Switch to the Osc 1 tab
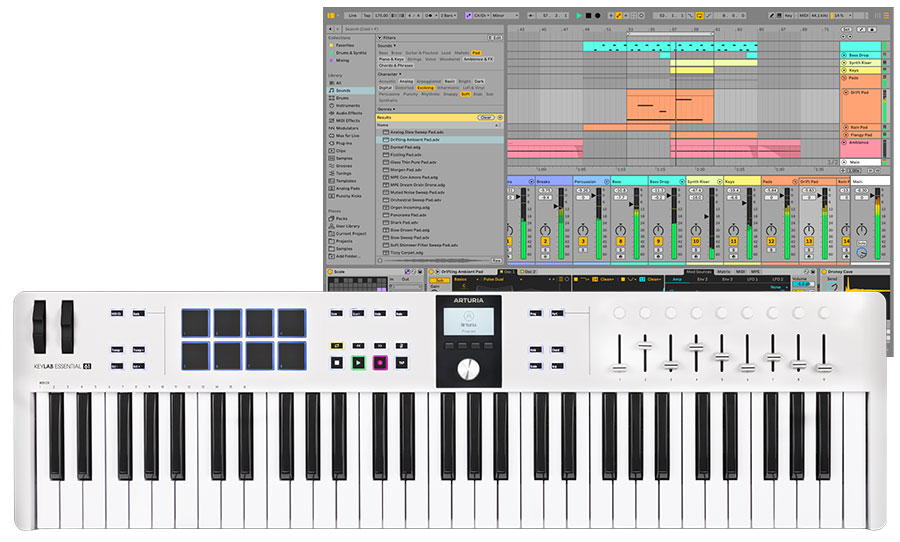 click(509, 272)
